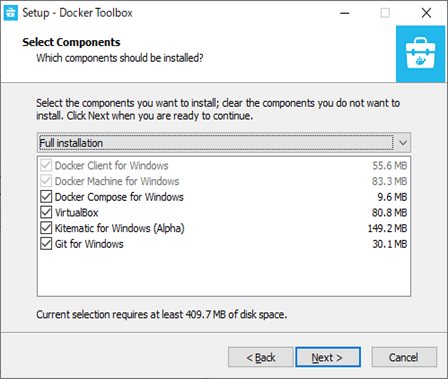The height and width of the screenshot is (379, 448).
Task: Click the 149.2 MB size value
Action: pos(387,228)
